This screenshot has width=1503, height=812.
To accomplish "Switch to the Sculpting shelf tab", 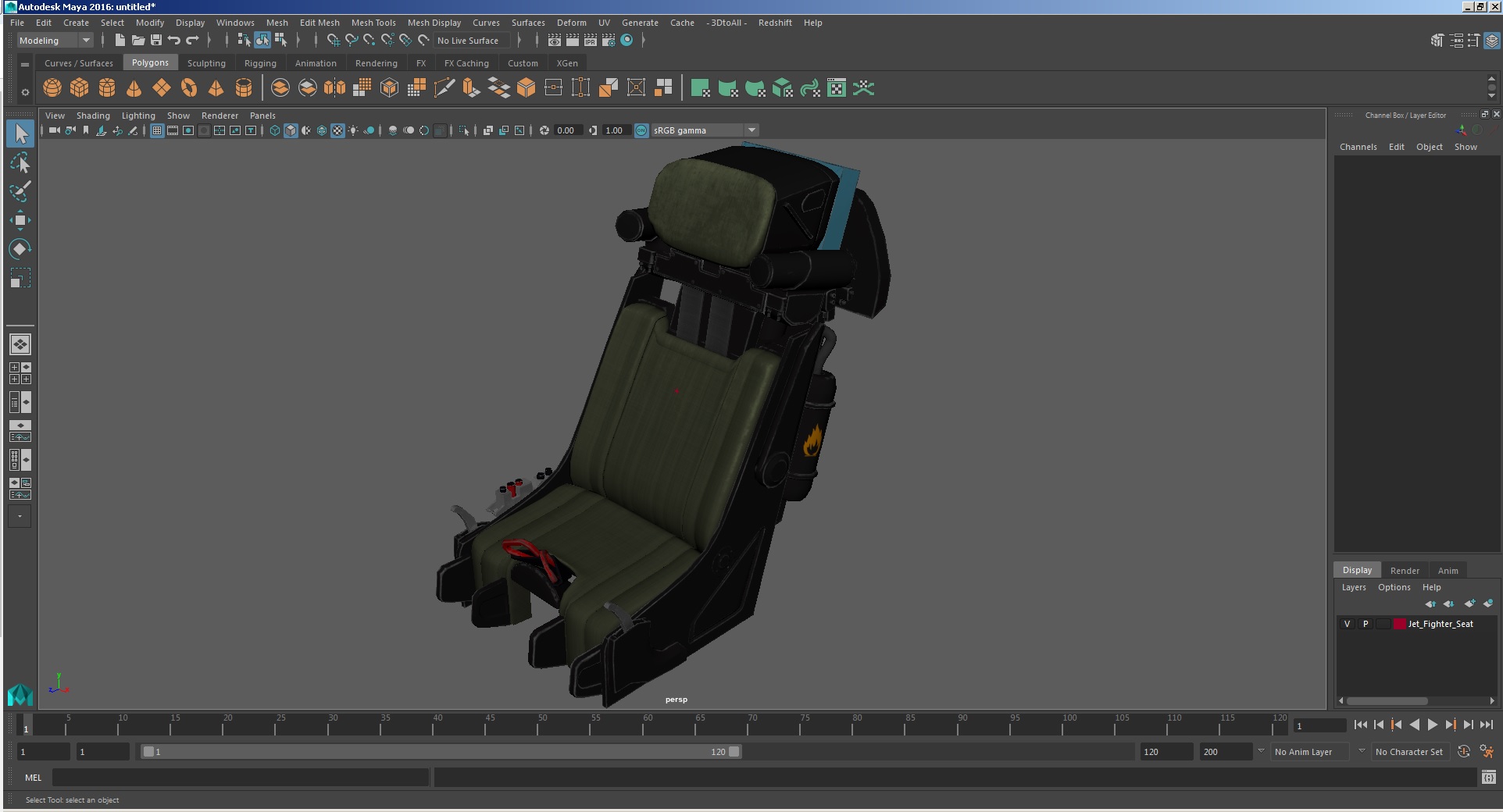I will [206, 63].
